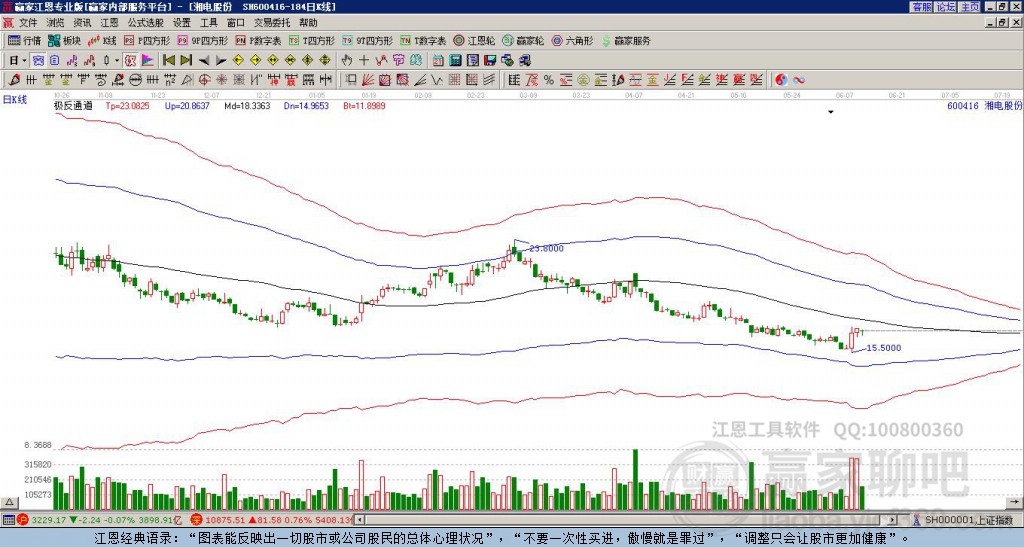Open the calculator icon
Image resolution: width=1024 pixels, height=548 pixels.
(x=455, y=61)
